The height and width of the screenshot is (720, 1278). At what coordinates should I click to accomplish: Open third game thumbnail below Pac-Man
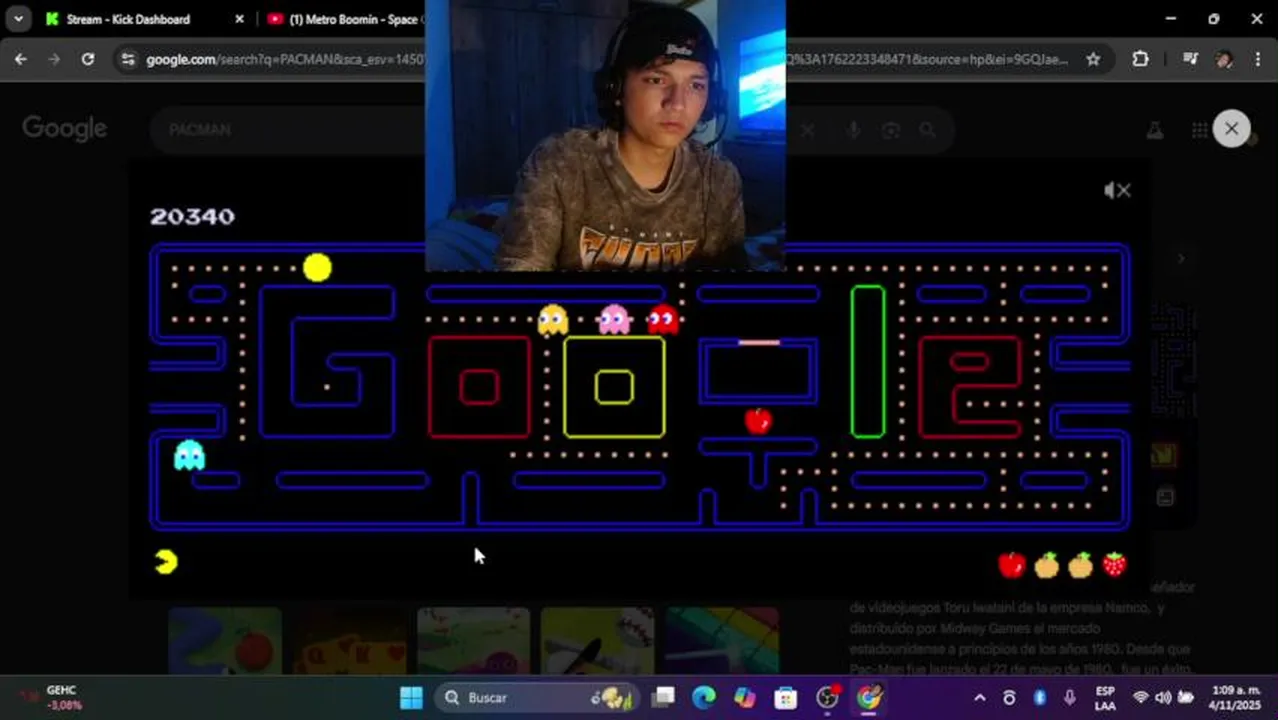coord(473,640)
